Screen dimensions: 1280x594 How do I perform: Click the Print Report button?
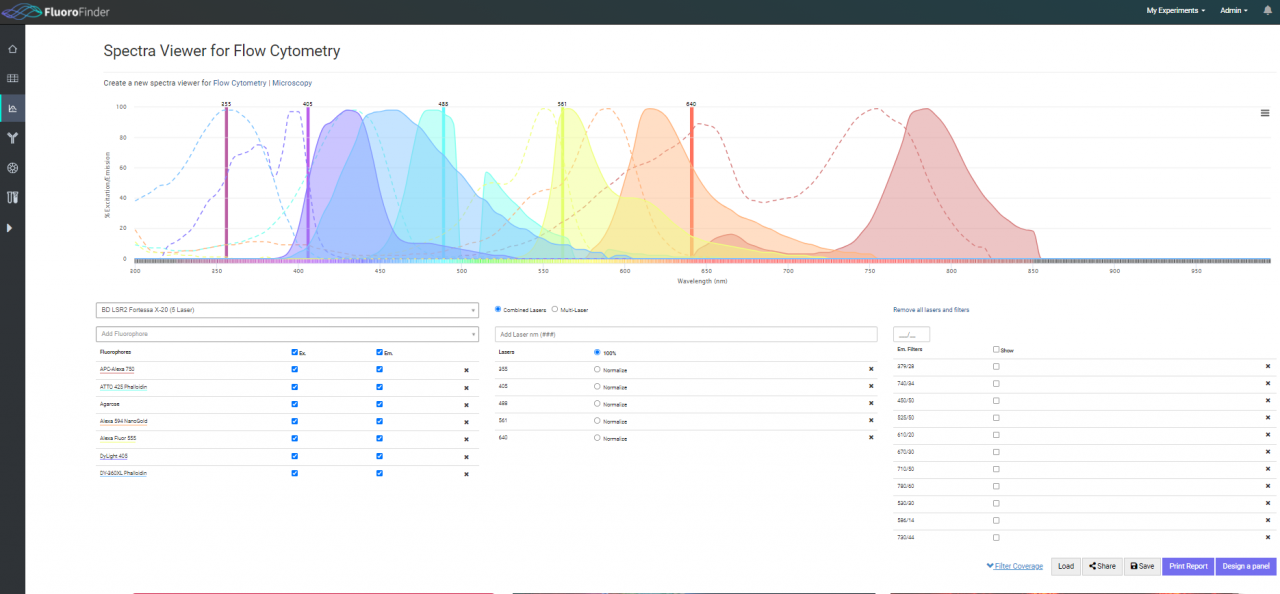point(1187,566)
